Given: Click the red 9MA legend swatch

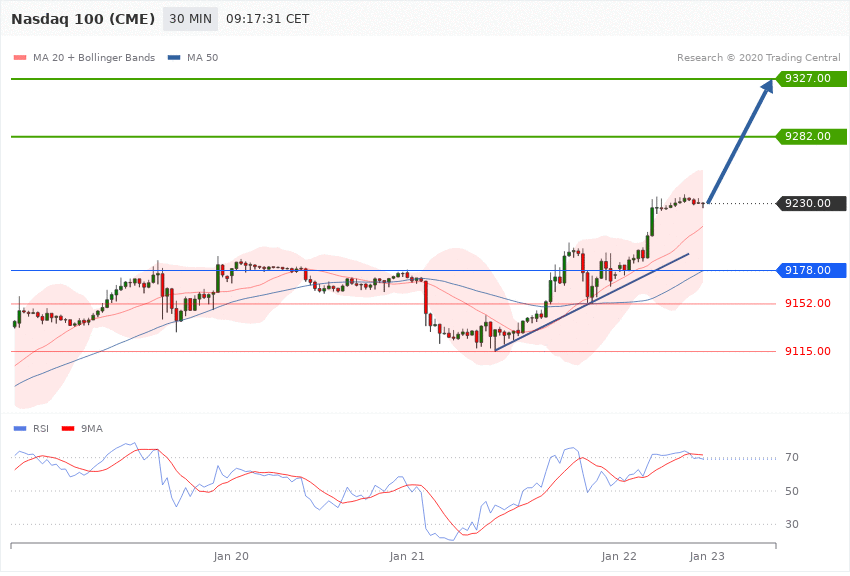Looking at the screenshot, I should pyautogui.click(x=68, y=429).
